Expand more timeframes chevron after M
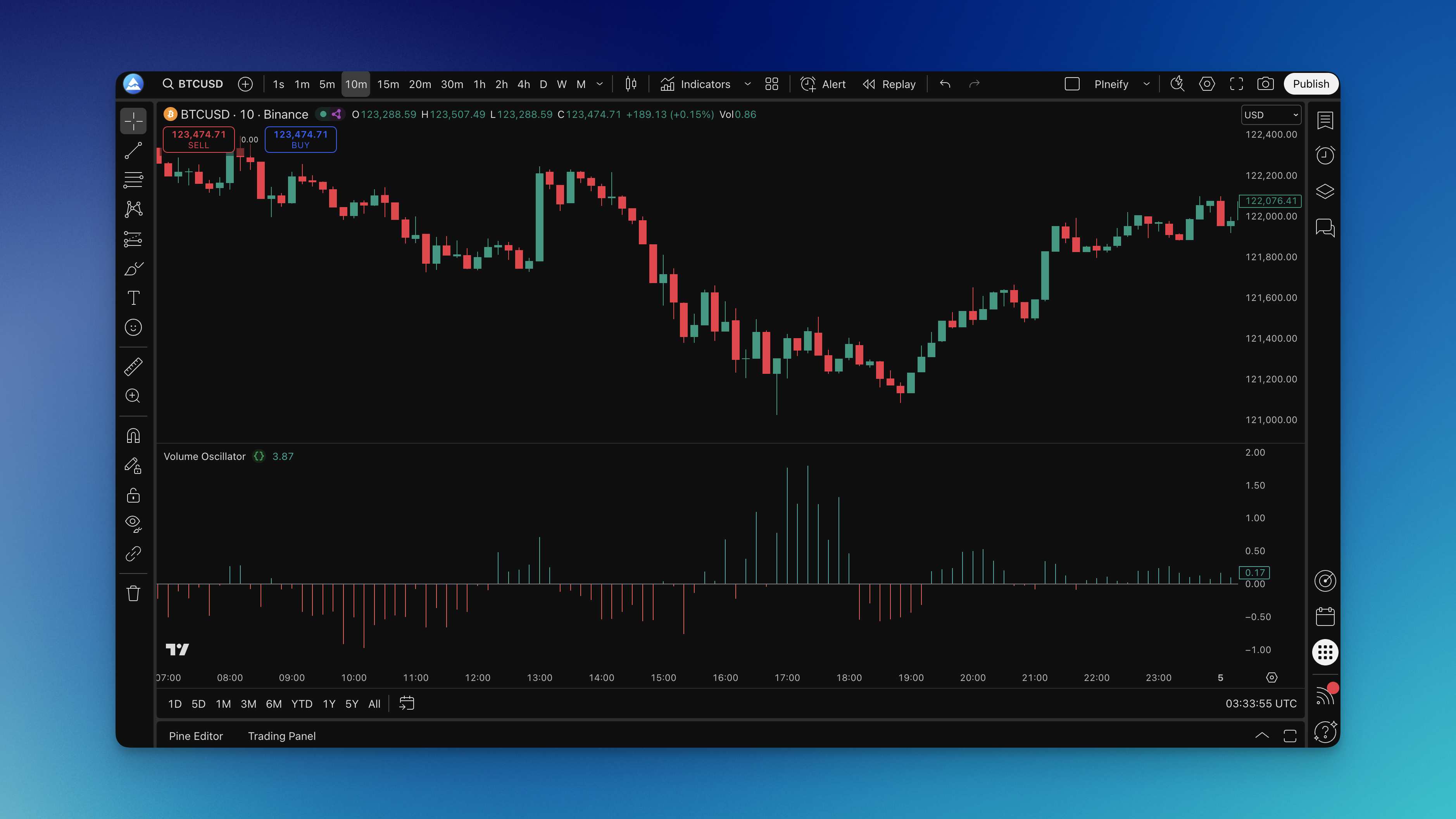Screen dimensions: 1456x819 [600, 84]
